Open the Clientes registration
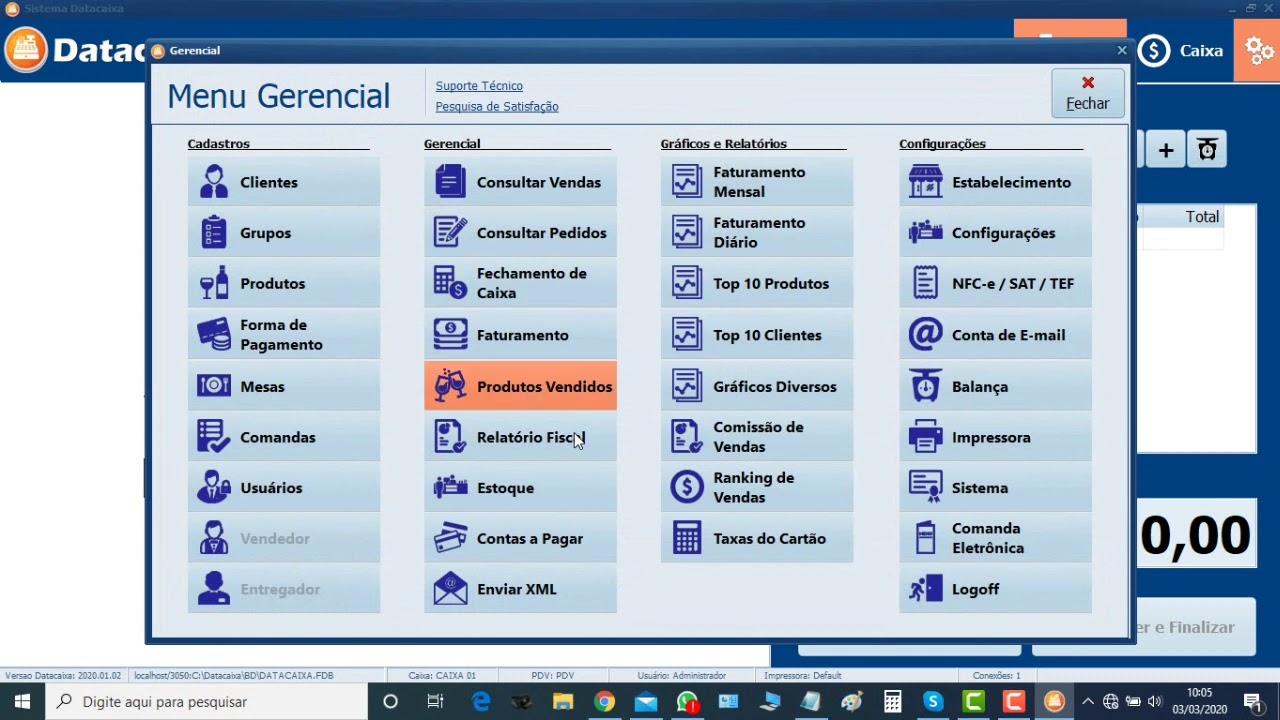 (284, 182)
